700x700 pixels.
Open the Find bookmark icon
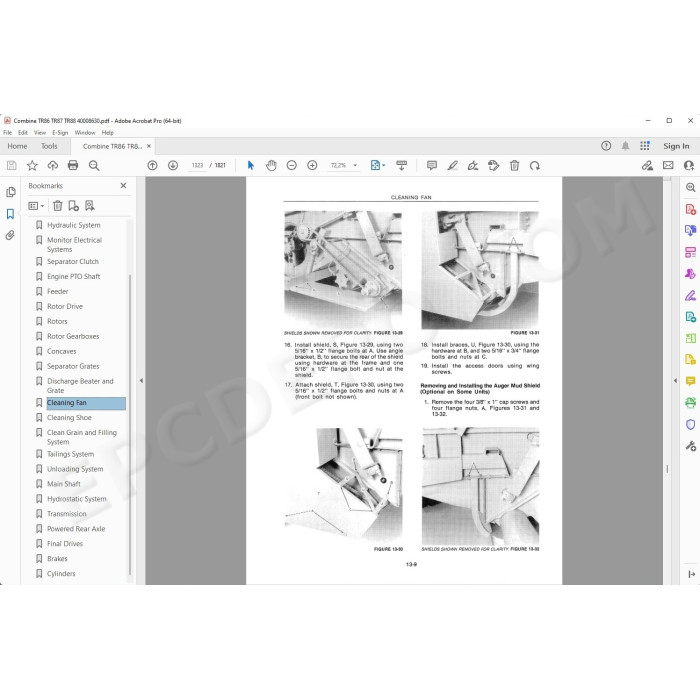click(90, 206)
